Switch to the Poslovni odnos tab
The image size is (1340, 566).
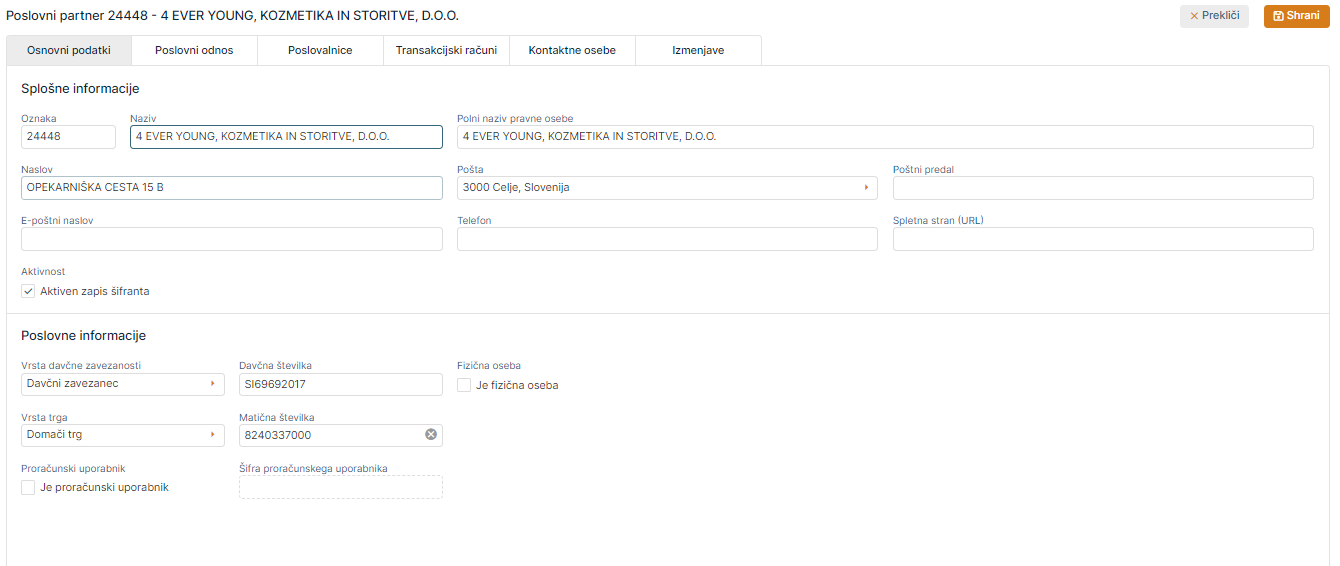coord(194,50)
